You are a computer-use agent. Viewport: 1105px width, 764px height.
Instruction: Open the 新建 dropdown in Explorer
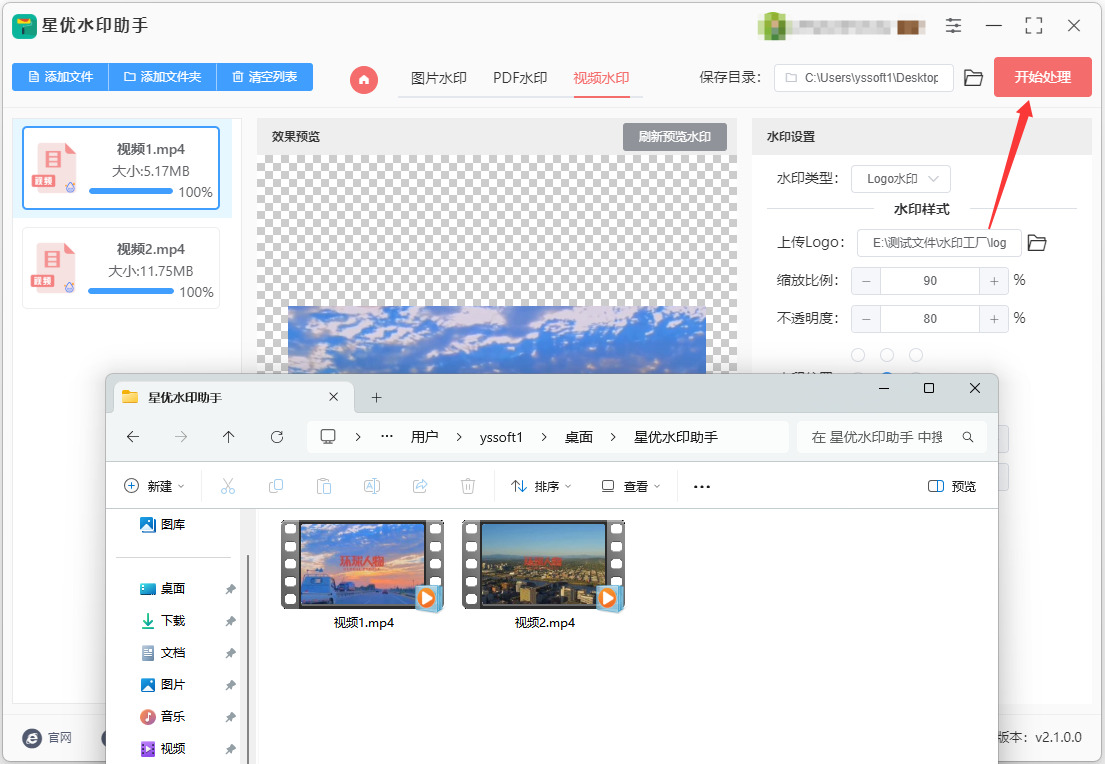coord(154,486)
